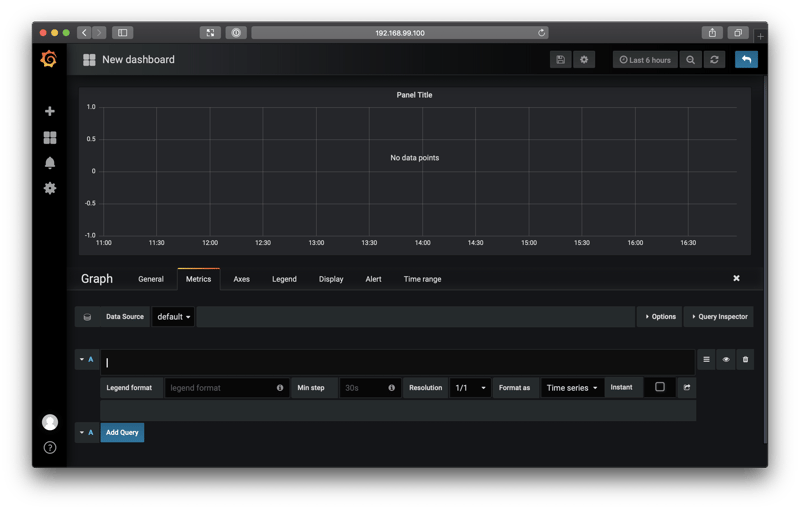The width and height of the screenshot is (800, 510).
Task: Refresh the dashboard with the refresh icon
Action: (x=714, y=60)
